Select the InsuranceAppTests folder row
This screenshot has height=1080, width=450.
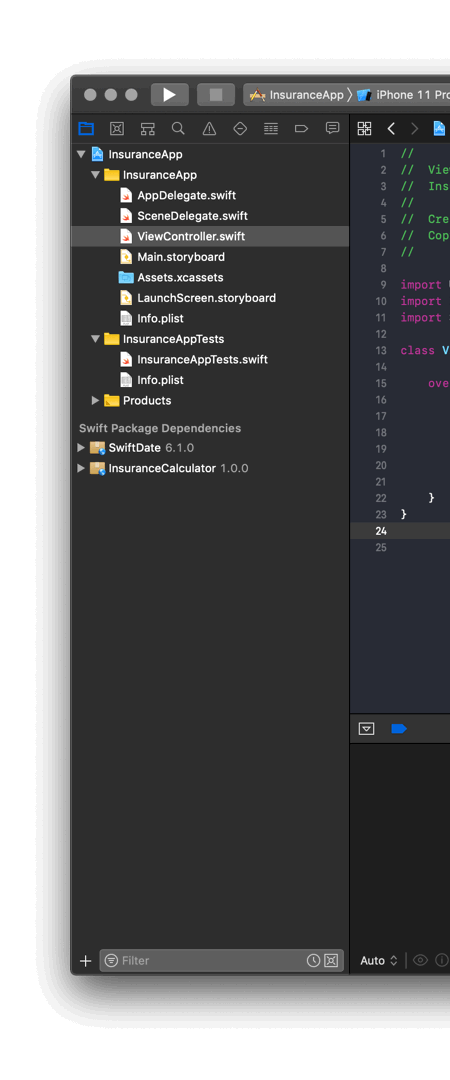click(210, 338)
